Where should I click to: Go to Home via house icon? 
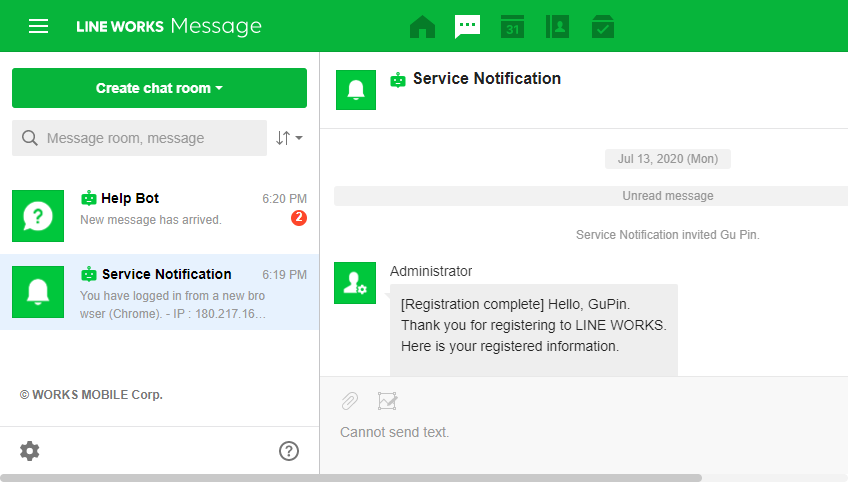423,27
